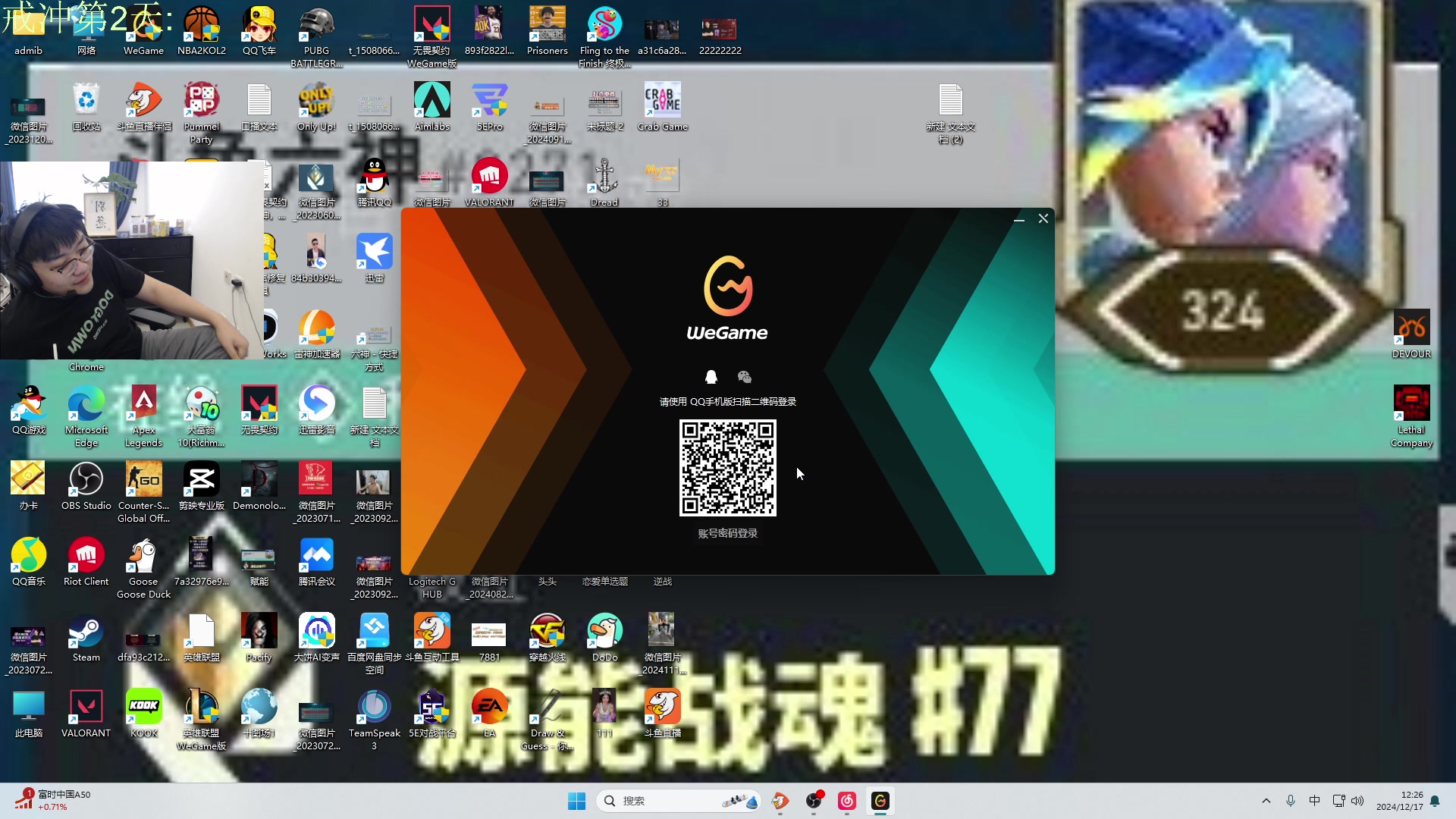Open DEVOUR desktop icon
The image size is (1456, 819).
(x=1411, y=335)
